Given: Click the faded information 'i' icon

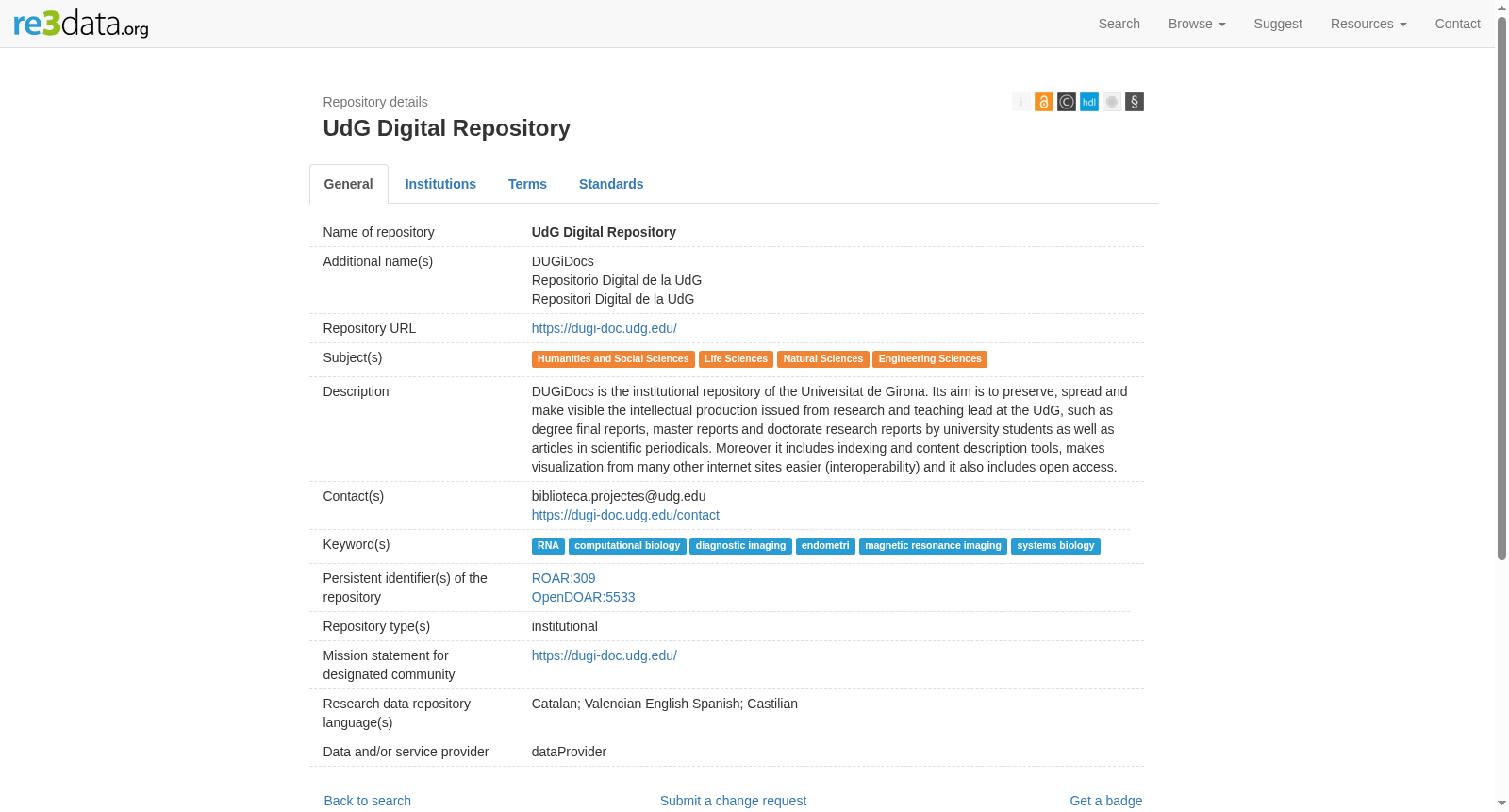Looking at the screenshot, I should (x=1020, y=102).
